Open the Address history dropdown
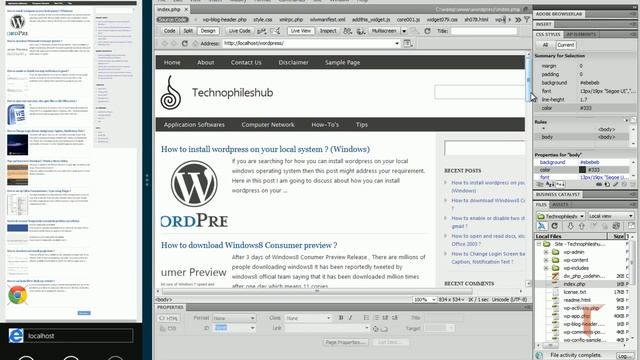Screen dimensions: 640x360 coord(397,43)
